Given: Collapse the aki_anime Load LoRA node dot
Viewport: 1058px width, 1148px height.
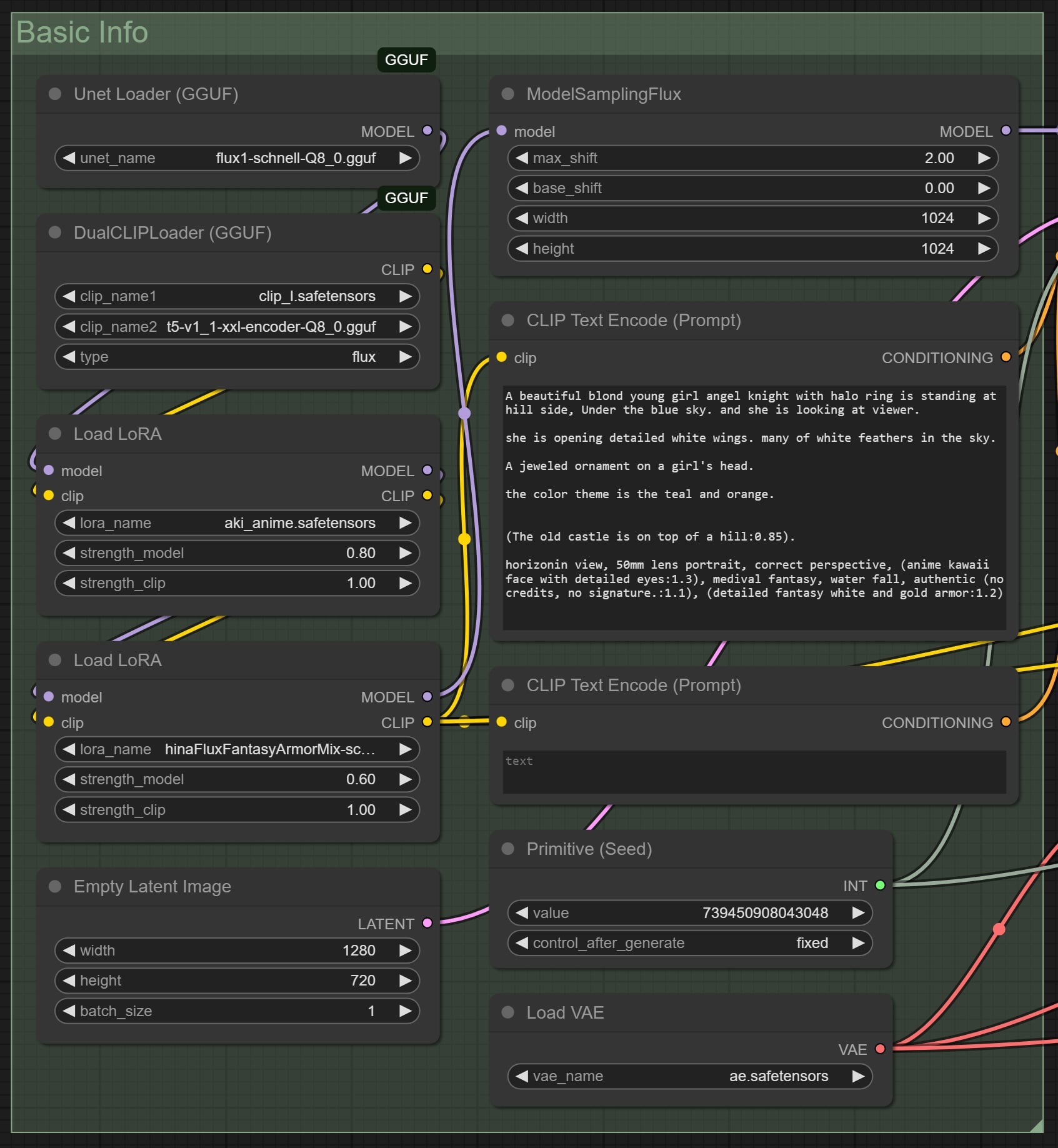Looking at the screenshot, I should 55,434.
